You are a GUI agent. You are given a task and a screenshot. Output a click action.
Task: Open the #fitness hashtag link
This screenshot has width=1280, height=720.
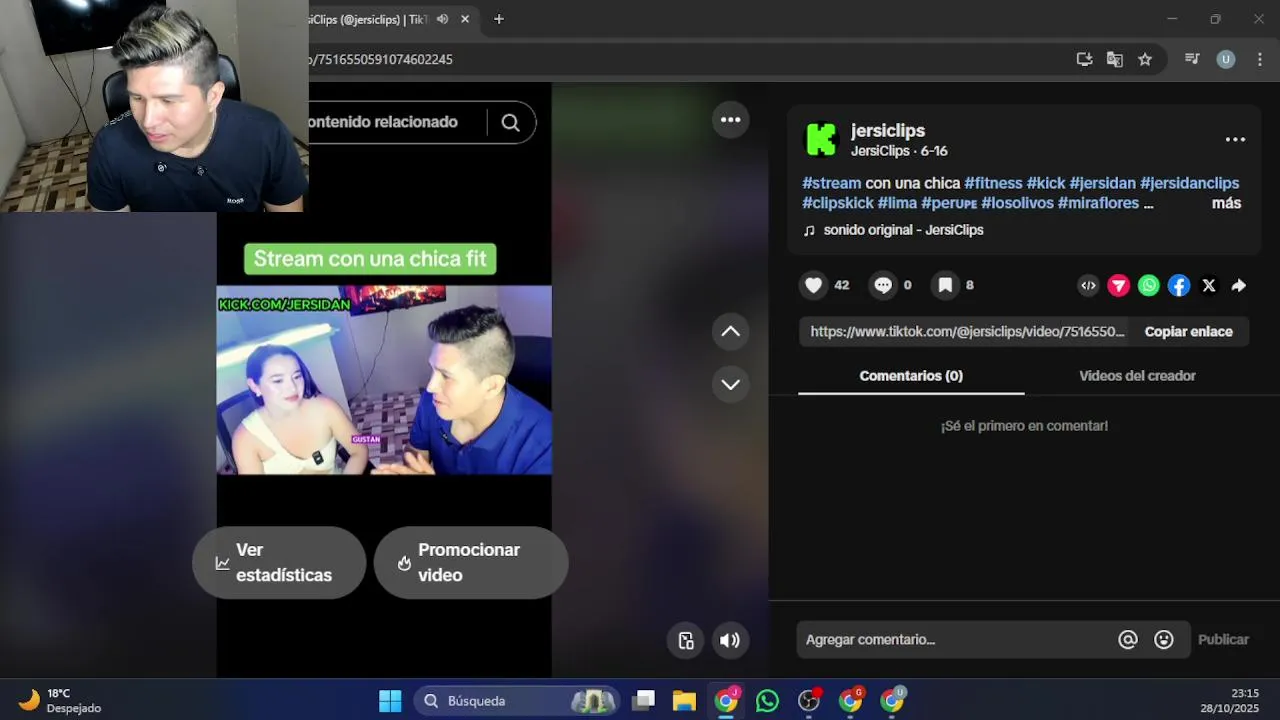pos(993,183)
